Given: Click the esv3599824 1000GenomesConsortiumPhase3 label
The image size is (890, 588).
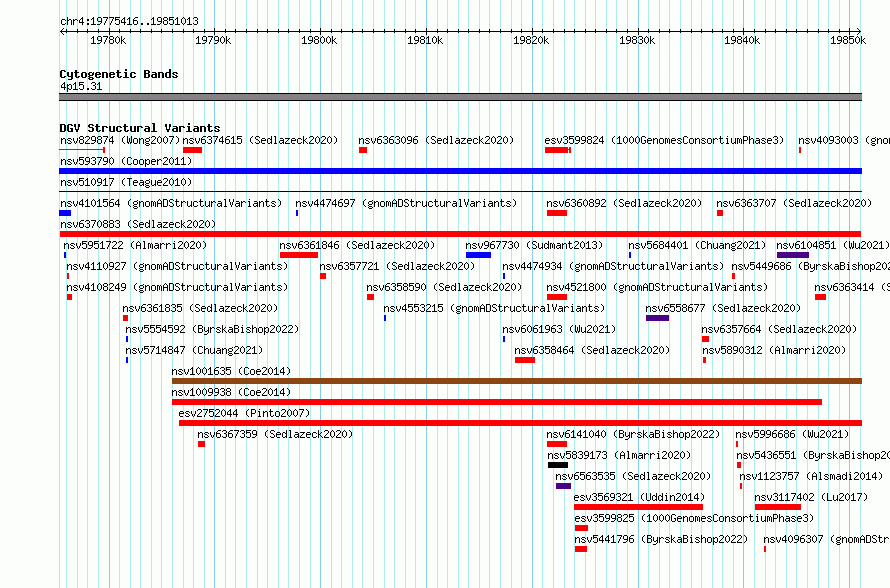Looking at the screenshot, I should coord(664,140).
